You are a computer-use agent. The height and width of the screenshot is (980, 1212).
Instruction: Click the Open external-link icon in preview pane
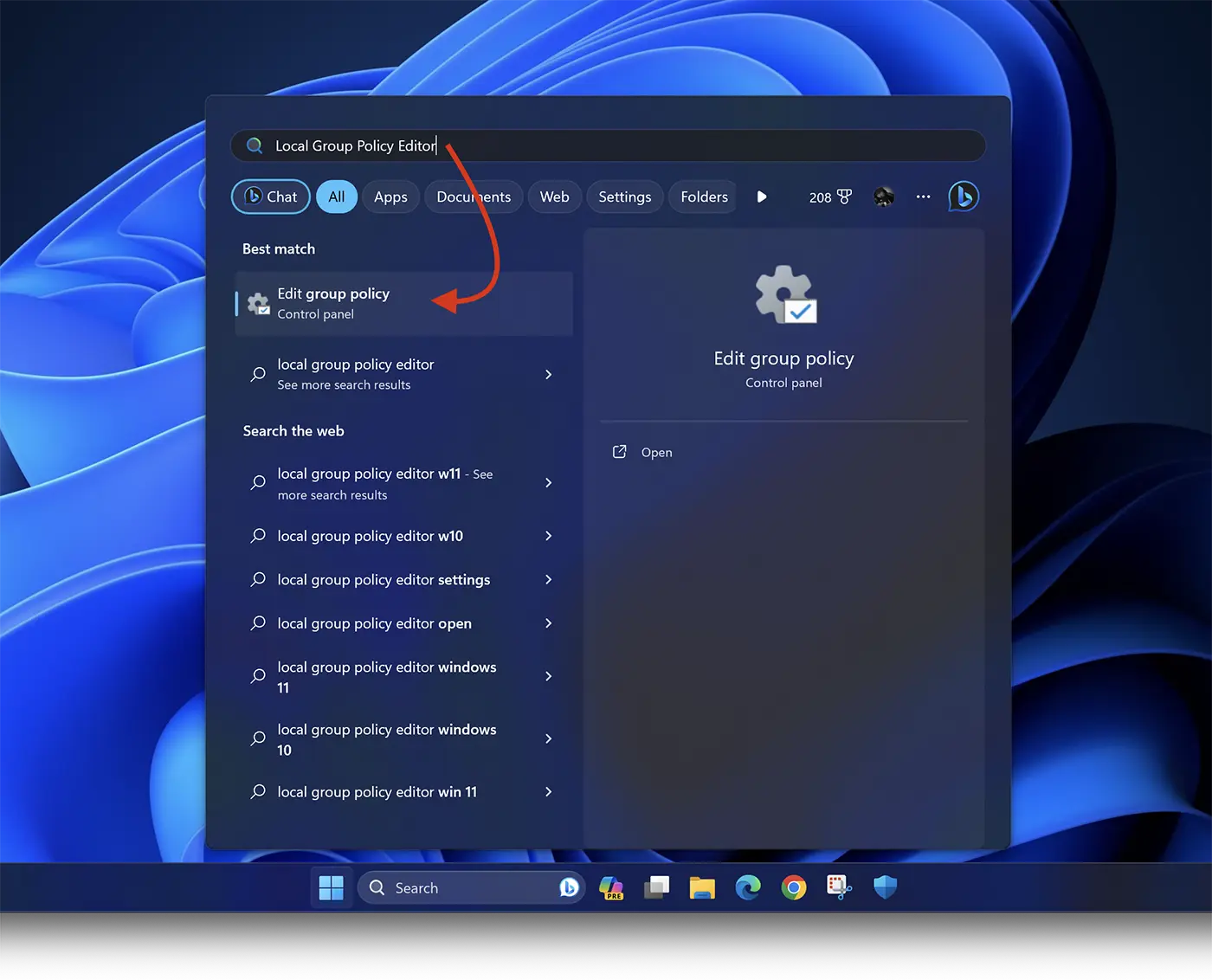[620, 452]
